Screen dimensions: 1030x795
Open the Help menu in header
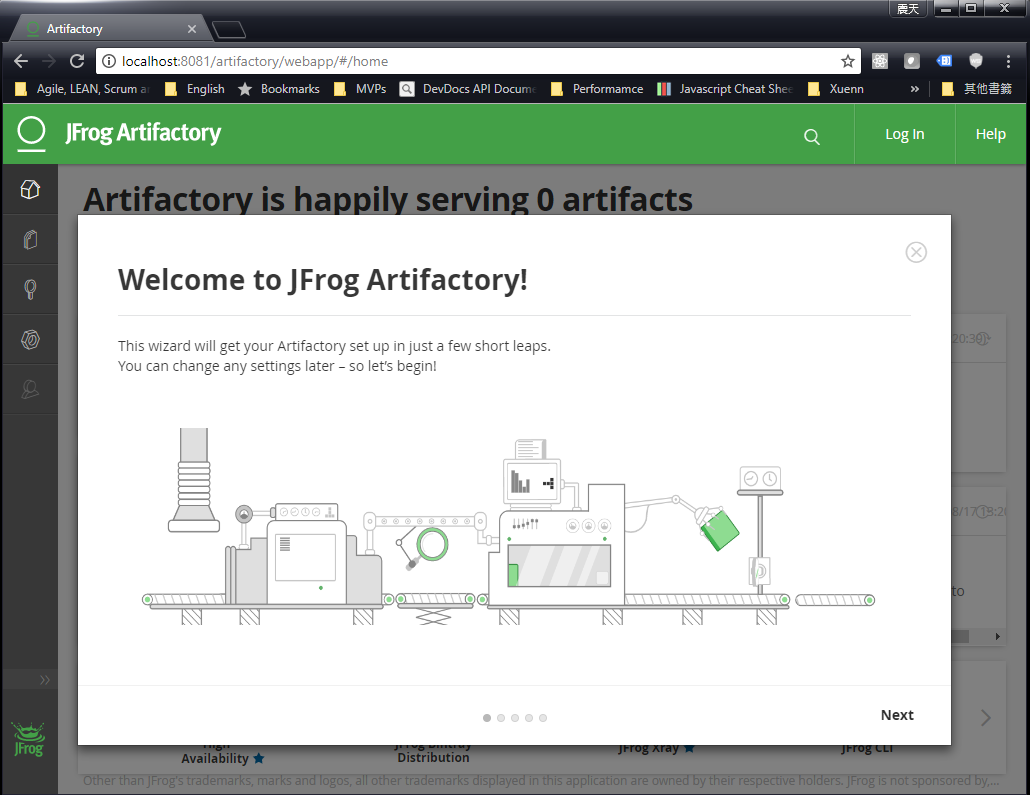[990, 134]
